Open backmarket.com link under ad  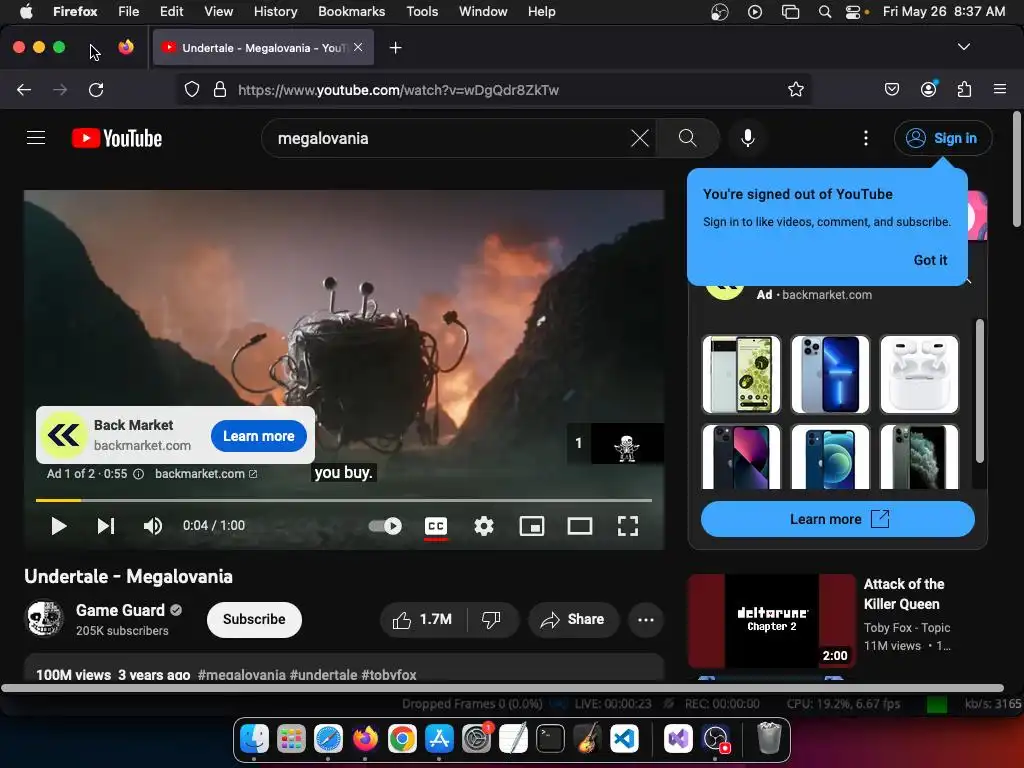click(206, 473)
